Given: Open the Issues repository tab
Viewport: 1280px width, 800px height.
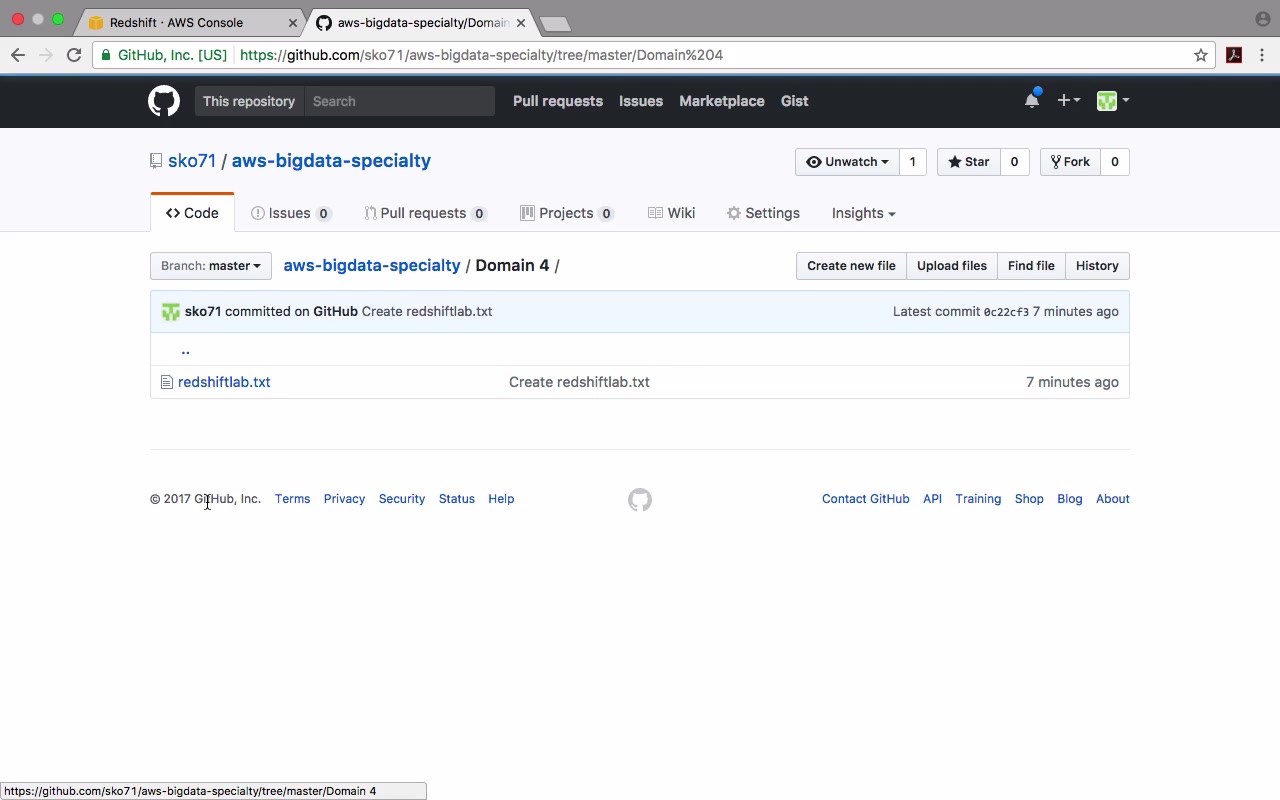Looking at the screenshot, I should coord(291,213).
